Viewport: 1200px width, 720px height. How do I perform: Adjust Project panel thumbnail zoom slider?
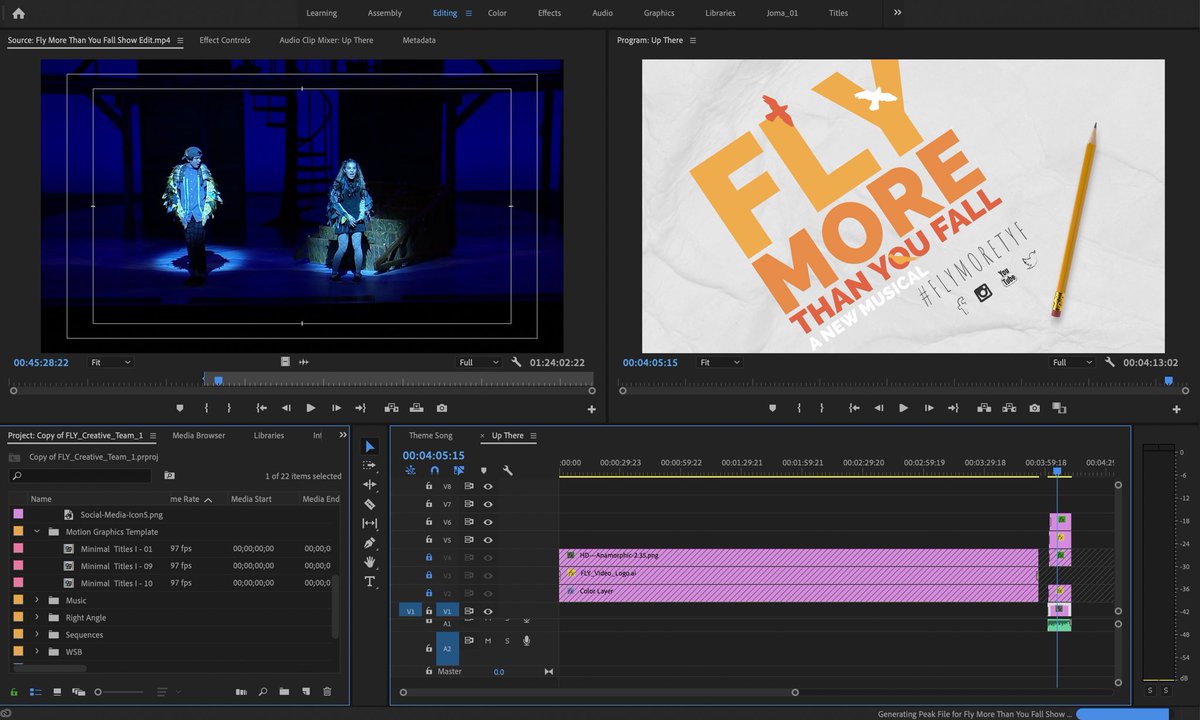(x=120, y=692)
